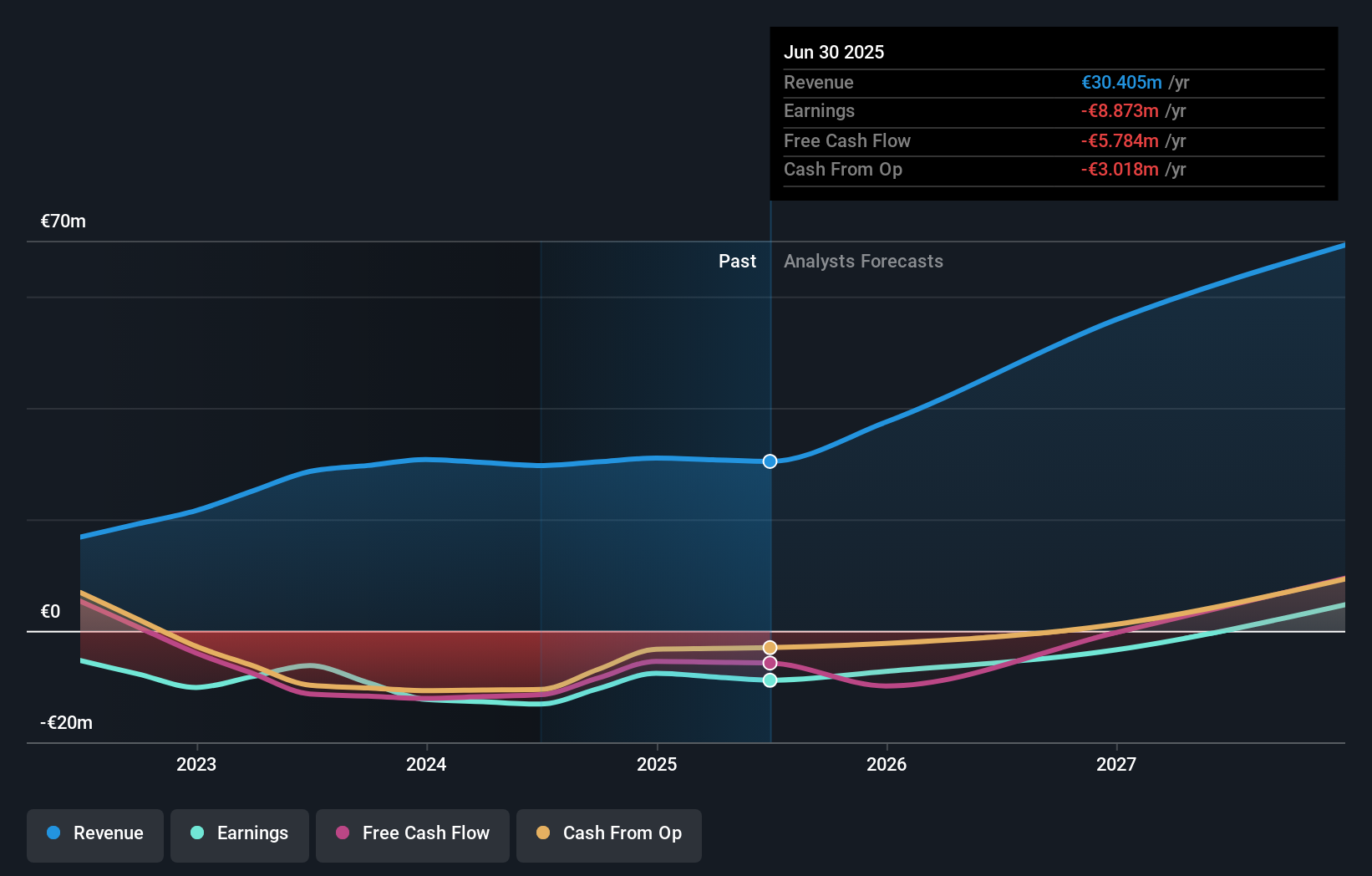This screenshot has height=876, width=1372.
Task: Toggle the Earnings series off
Action: (x=240, y=833)
